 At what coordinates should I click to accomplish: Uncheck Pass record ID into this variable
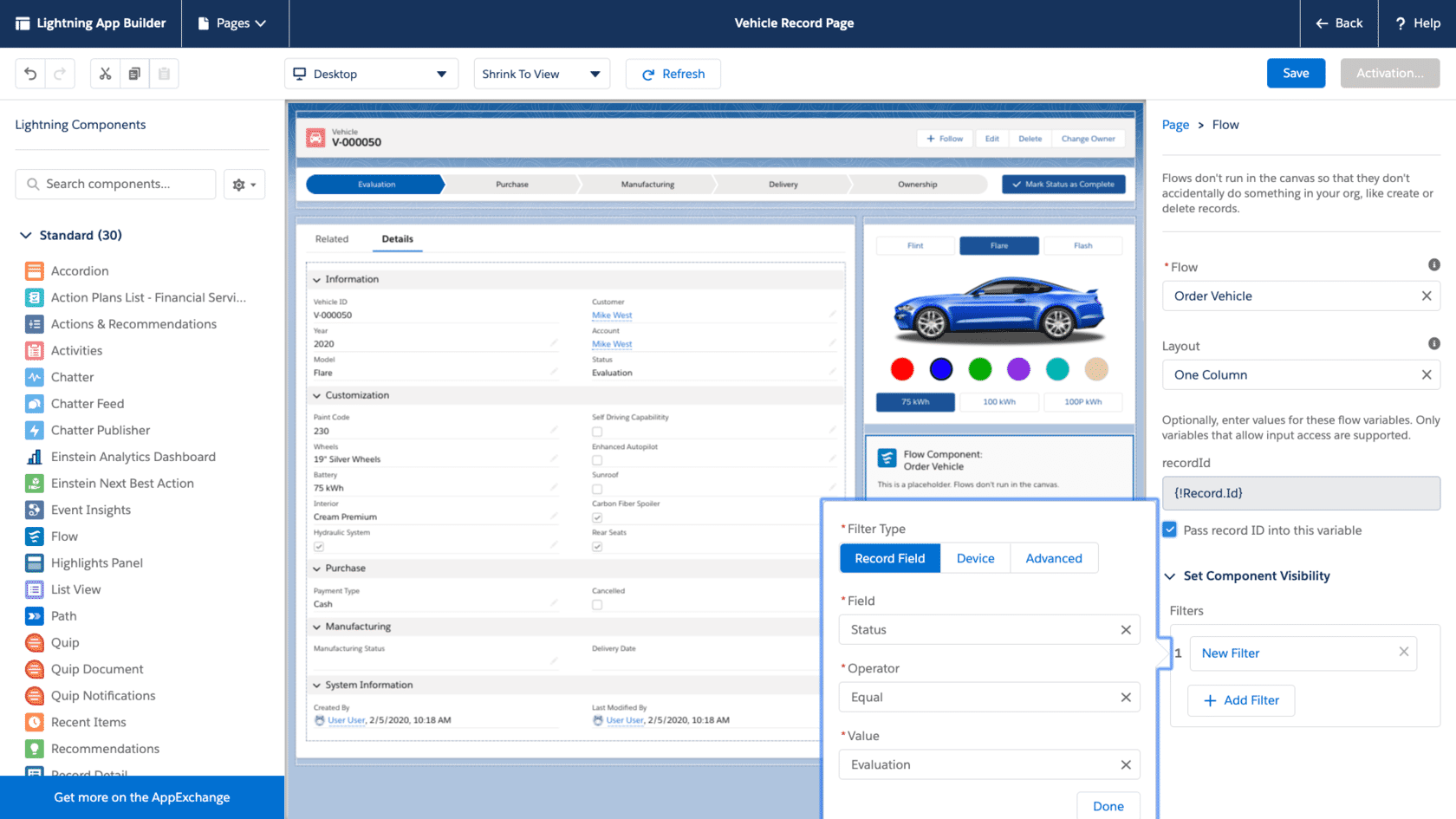click(1170, 530)
